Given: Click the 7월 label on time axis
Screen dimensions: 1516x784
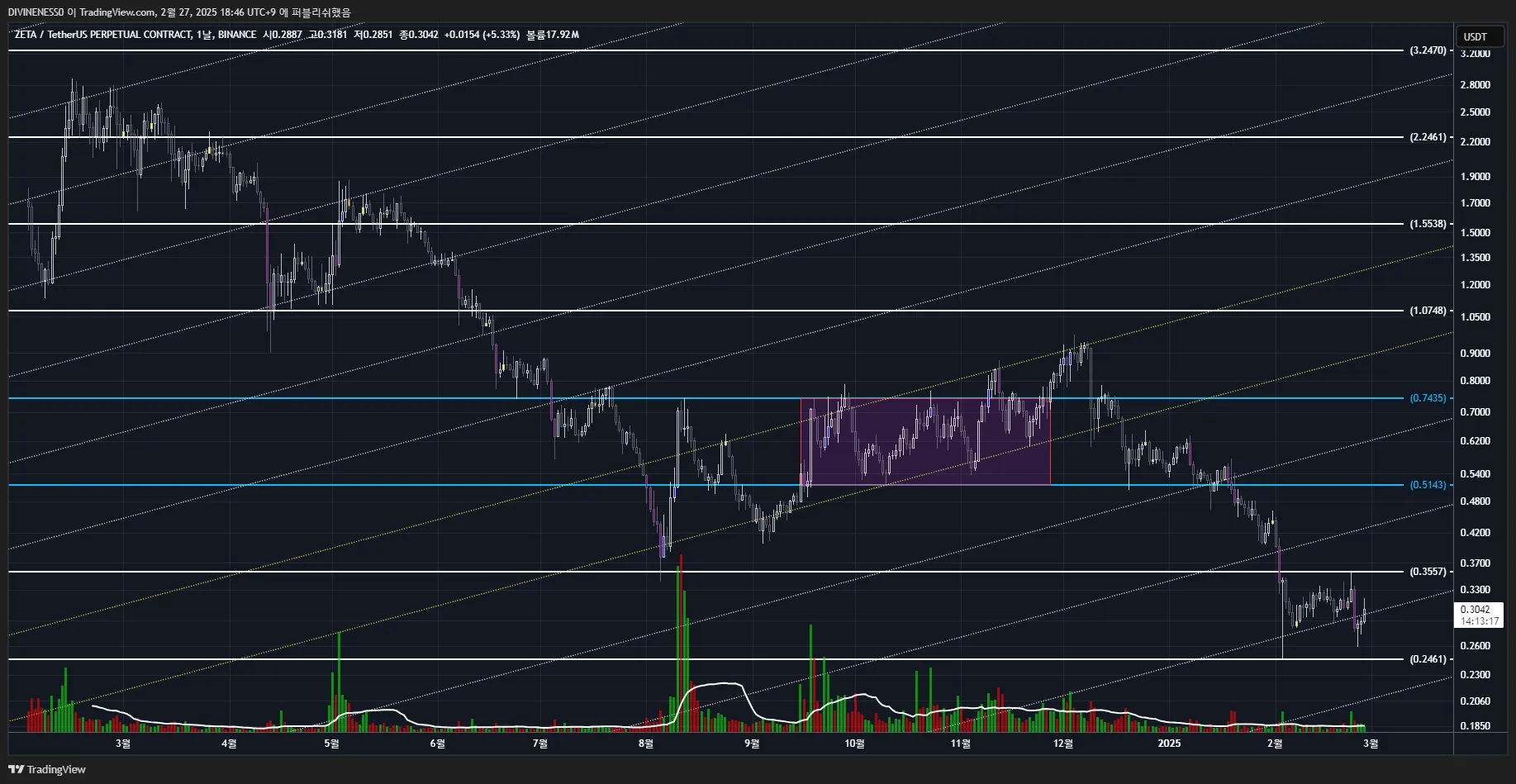Looking at the screenshot, I should [x=540, y=744].
